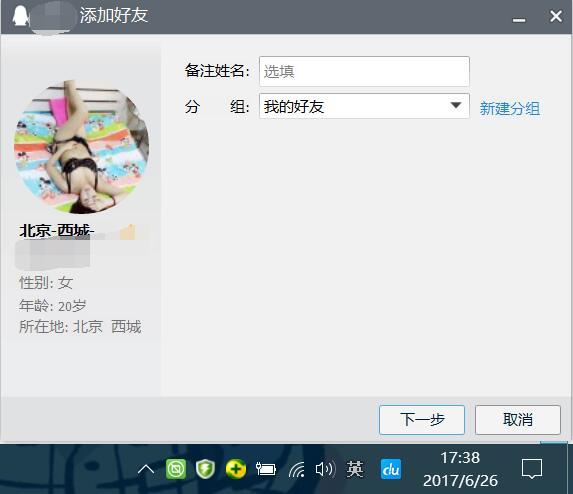Check the battery power status icon
Viewport: 573px width, 494px height.
click(x=266, y=469)
